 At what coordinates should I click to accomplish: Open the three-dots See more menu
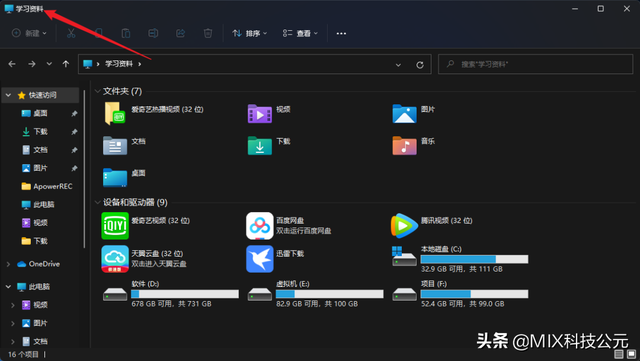(x=341, y=33)
